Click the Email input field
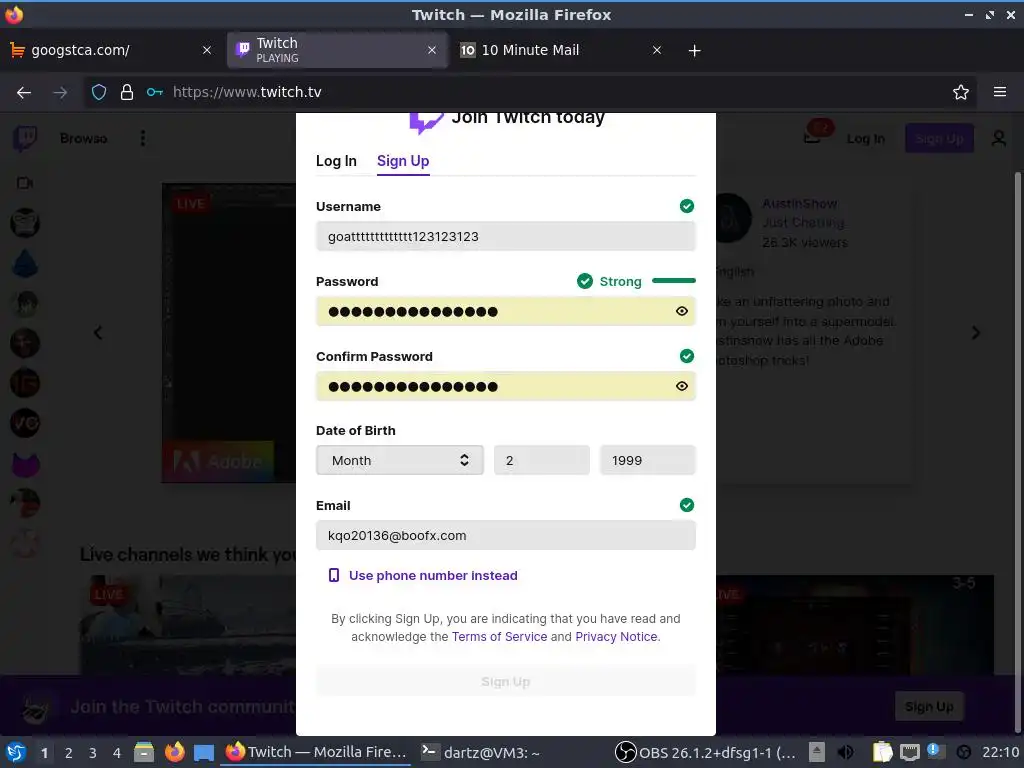 [505, 536]
